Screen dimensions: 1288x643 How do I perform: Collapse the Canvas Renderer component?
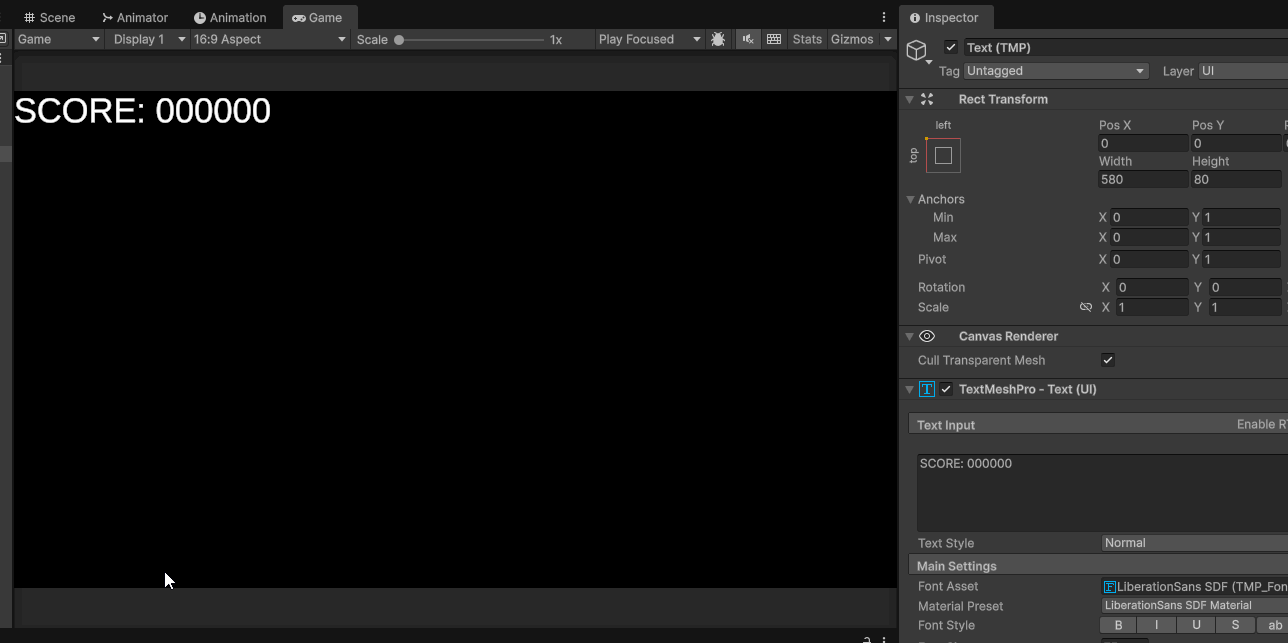click(x=909, y=336)
